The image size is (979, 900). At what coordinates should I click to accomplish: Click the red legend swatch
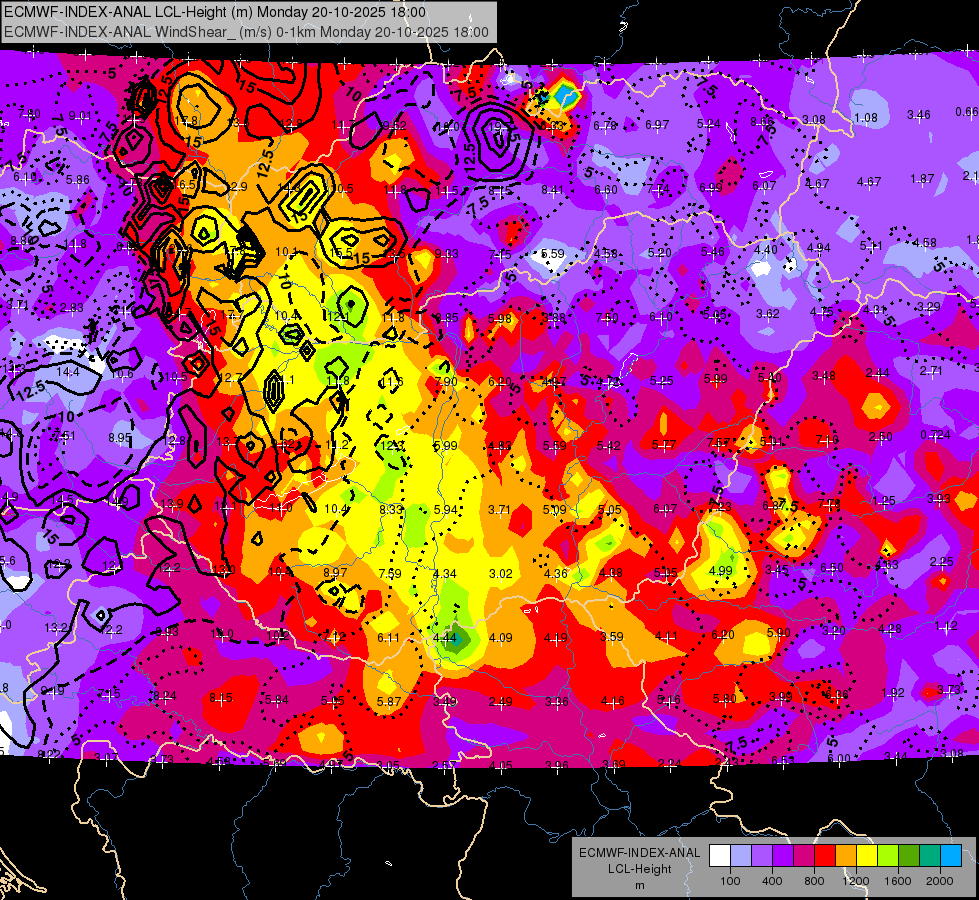(825, 856)
